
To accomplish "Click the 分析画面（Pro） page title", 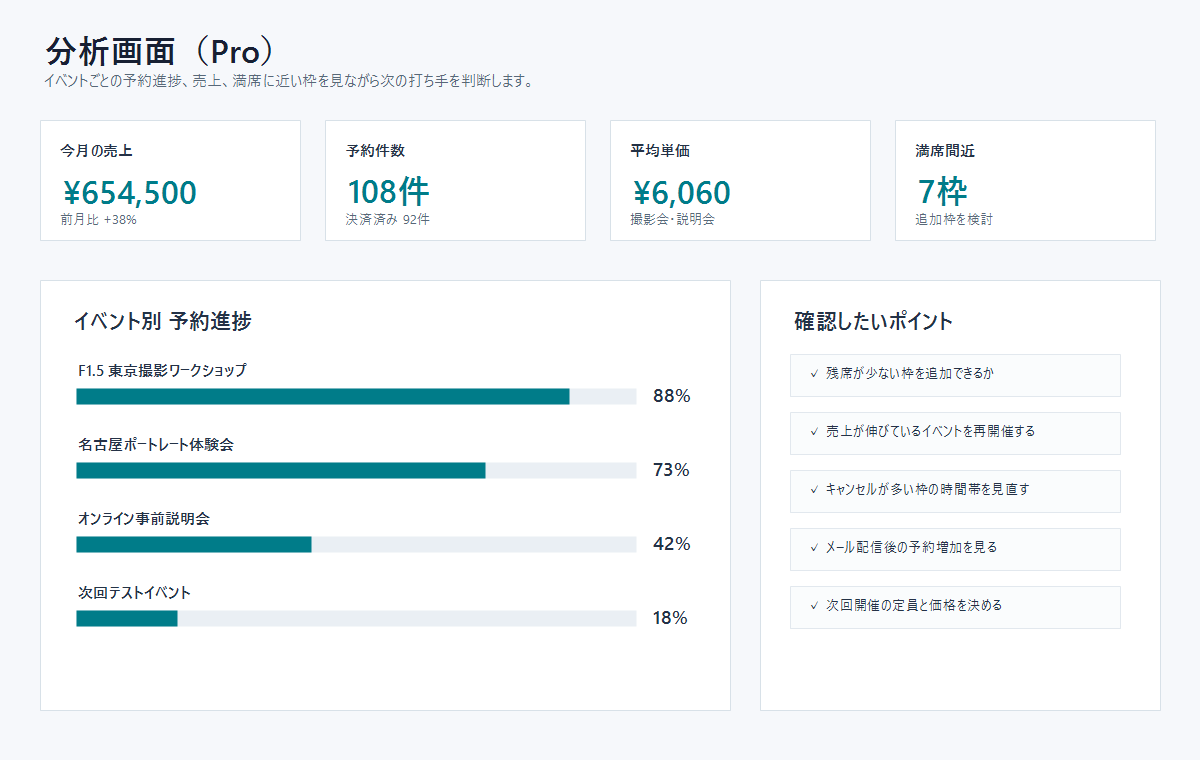I will [160, 52].
